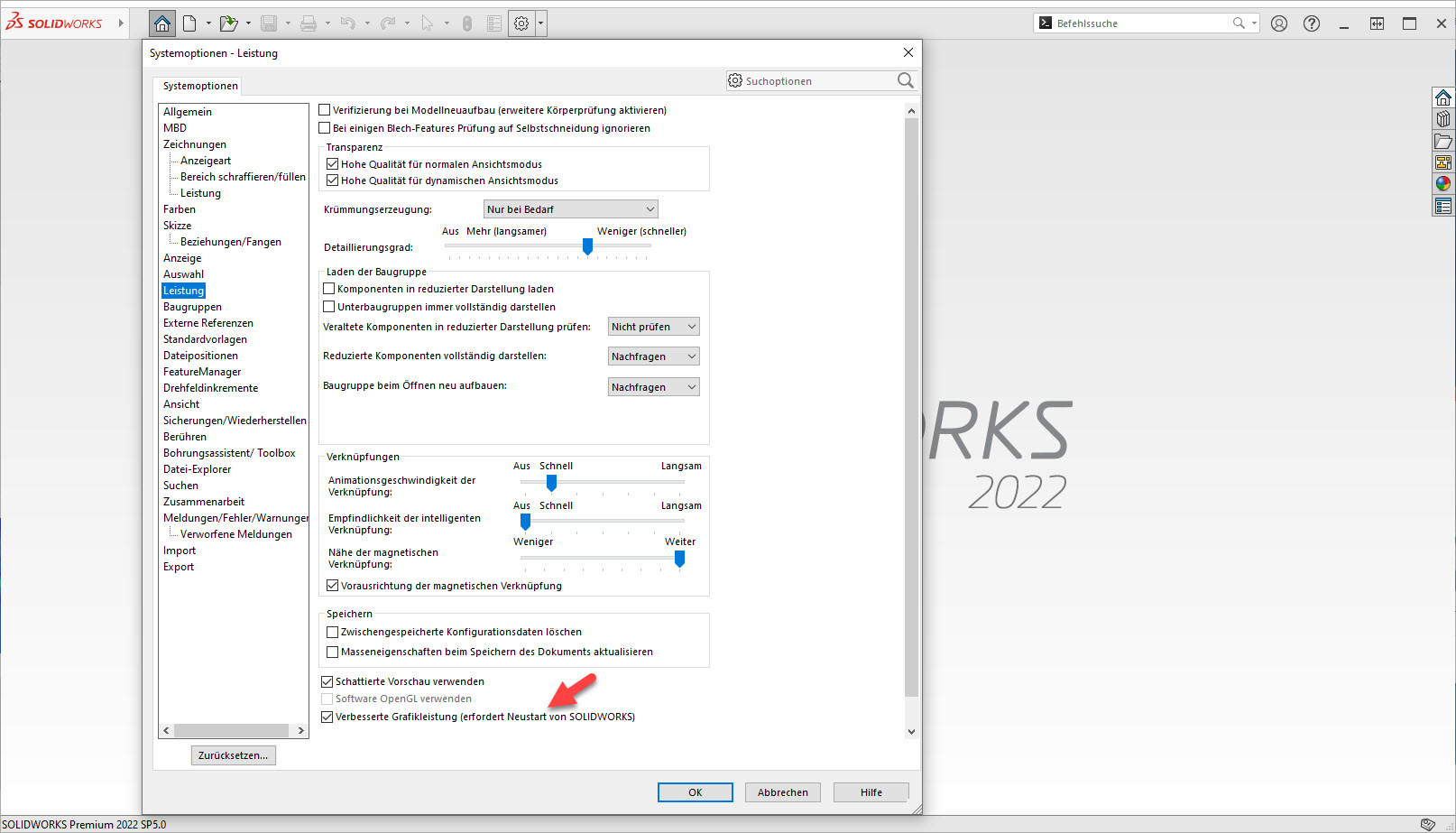
Task: Expand the New document dropdown arrow
Action: pyautogui.click(x=208, y=23)
